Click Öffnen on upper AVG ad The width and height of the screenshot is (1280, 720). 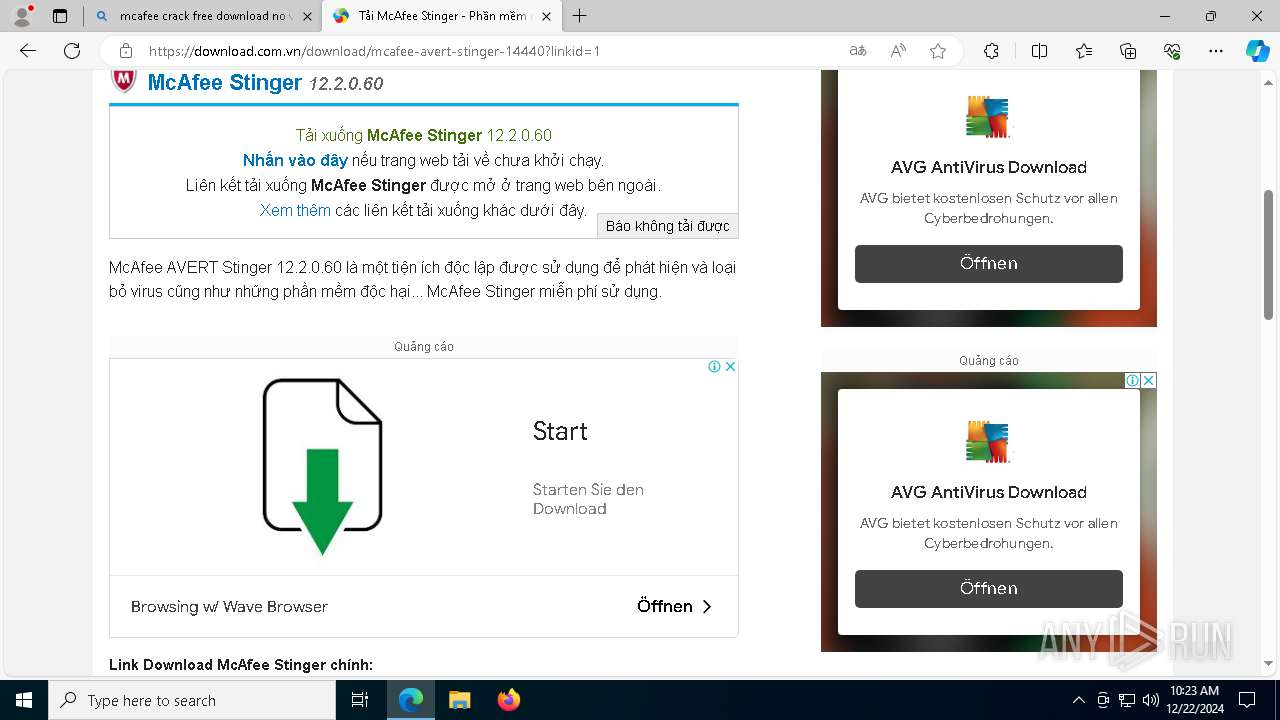click(x=989, y=264)
